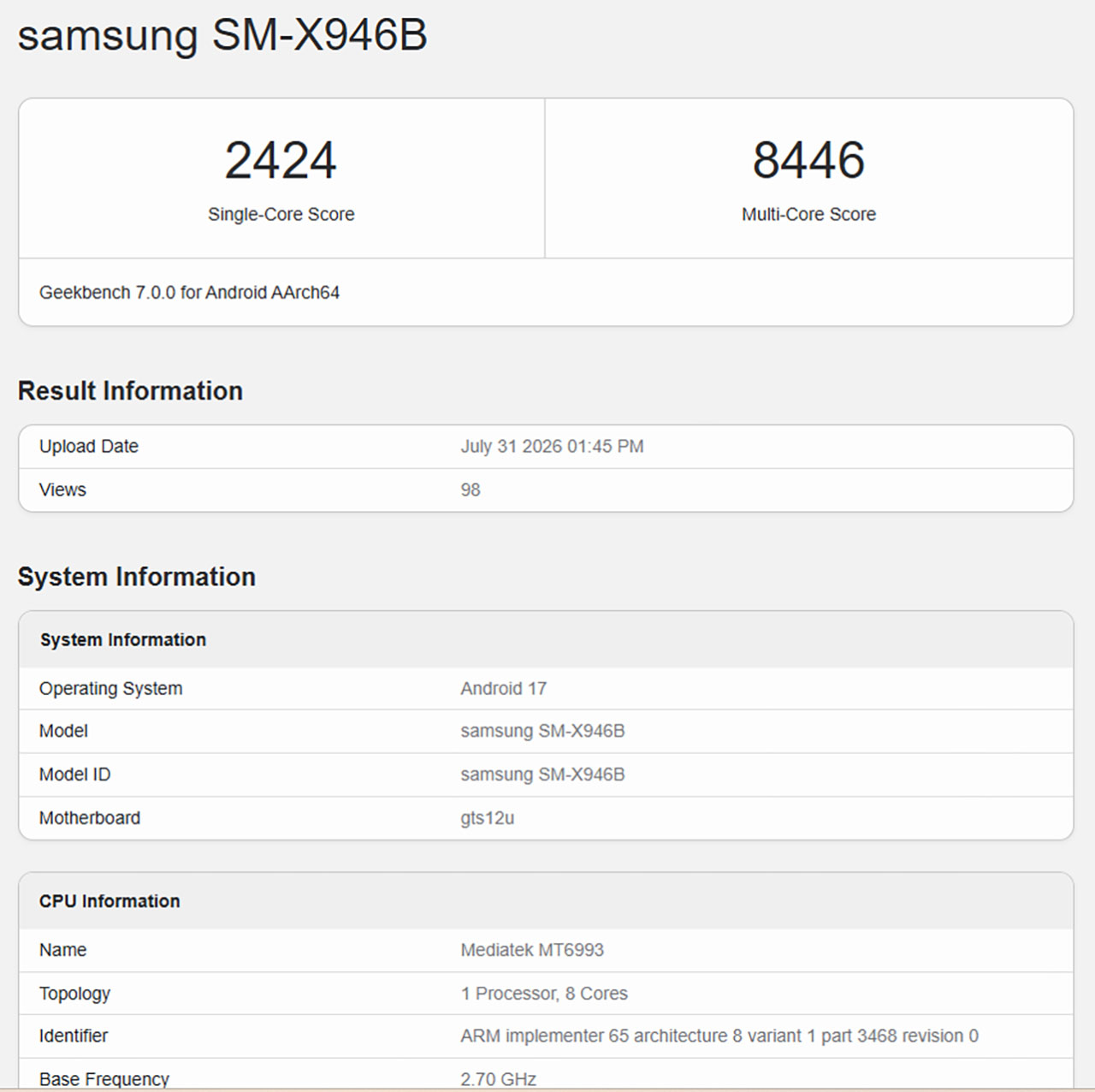Click the Result Information heading
This screenshot has height=1092, width=1095.
pyautogui.click(x=130, y=391)
